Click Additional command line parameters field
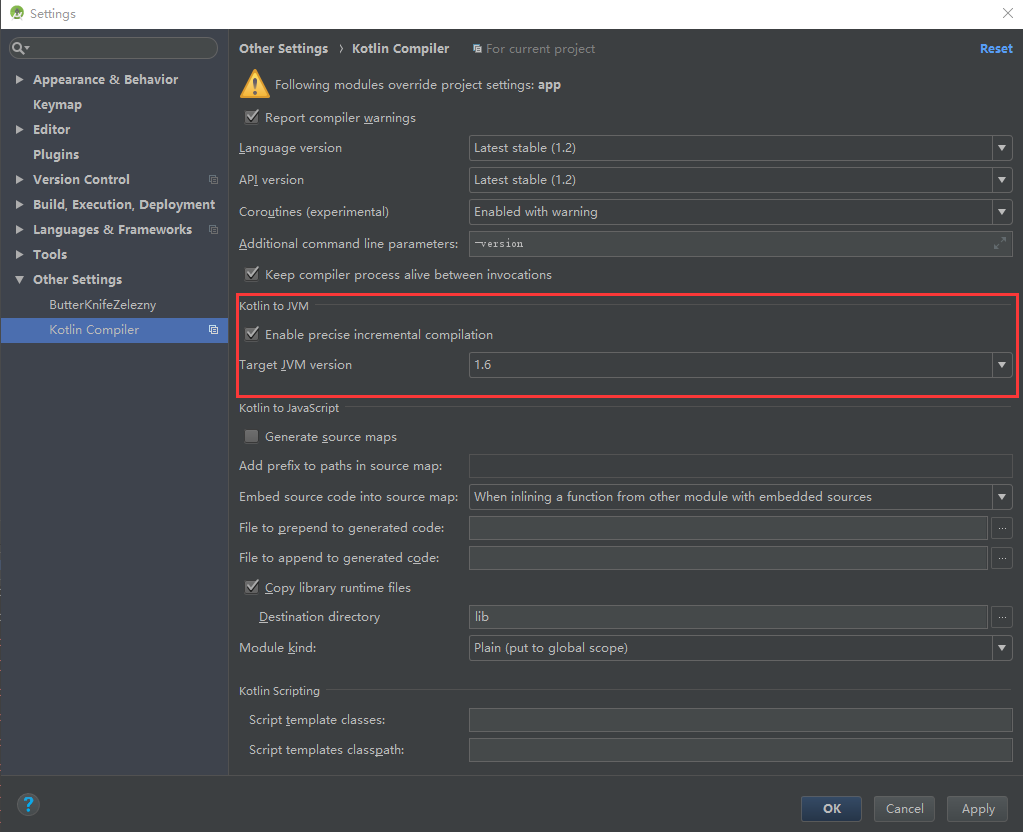This screenshot has height=832, width=1023. click(741, 243)
